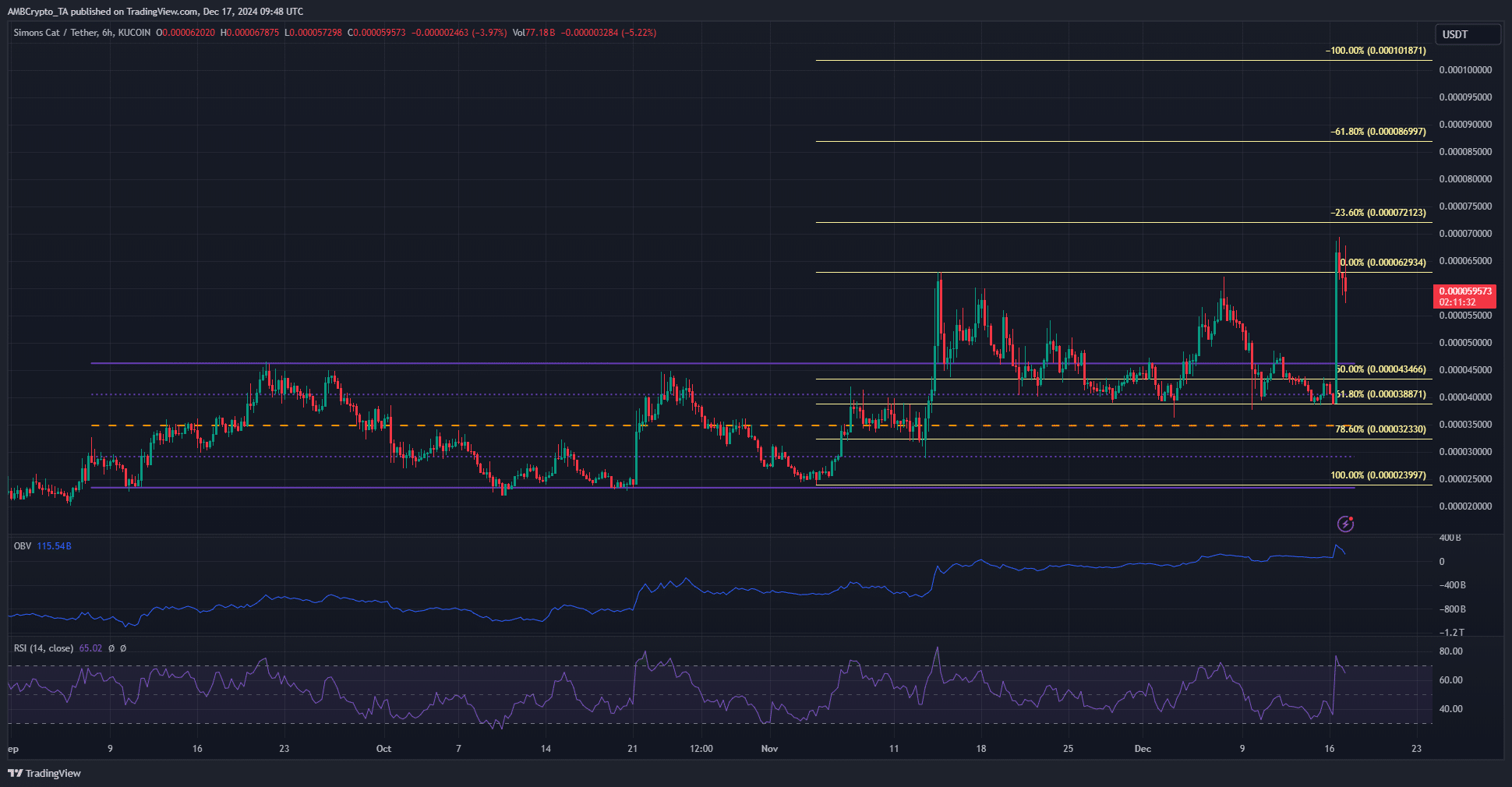This screenshot has width=1512, height=787.
Task: Select the orange dashed 78.60% retracement line
Action: click(x=468, y=425)
